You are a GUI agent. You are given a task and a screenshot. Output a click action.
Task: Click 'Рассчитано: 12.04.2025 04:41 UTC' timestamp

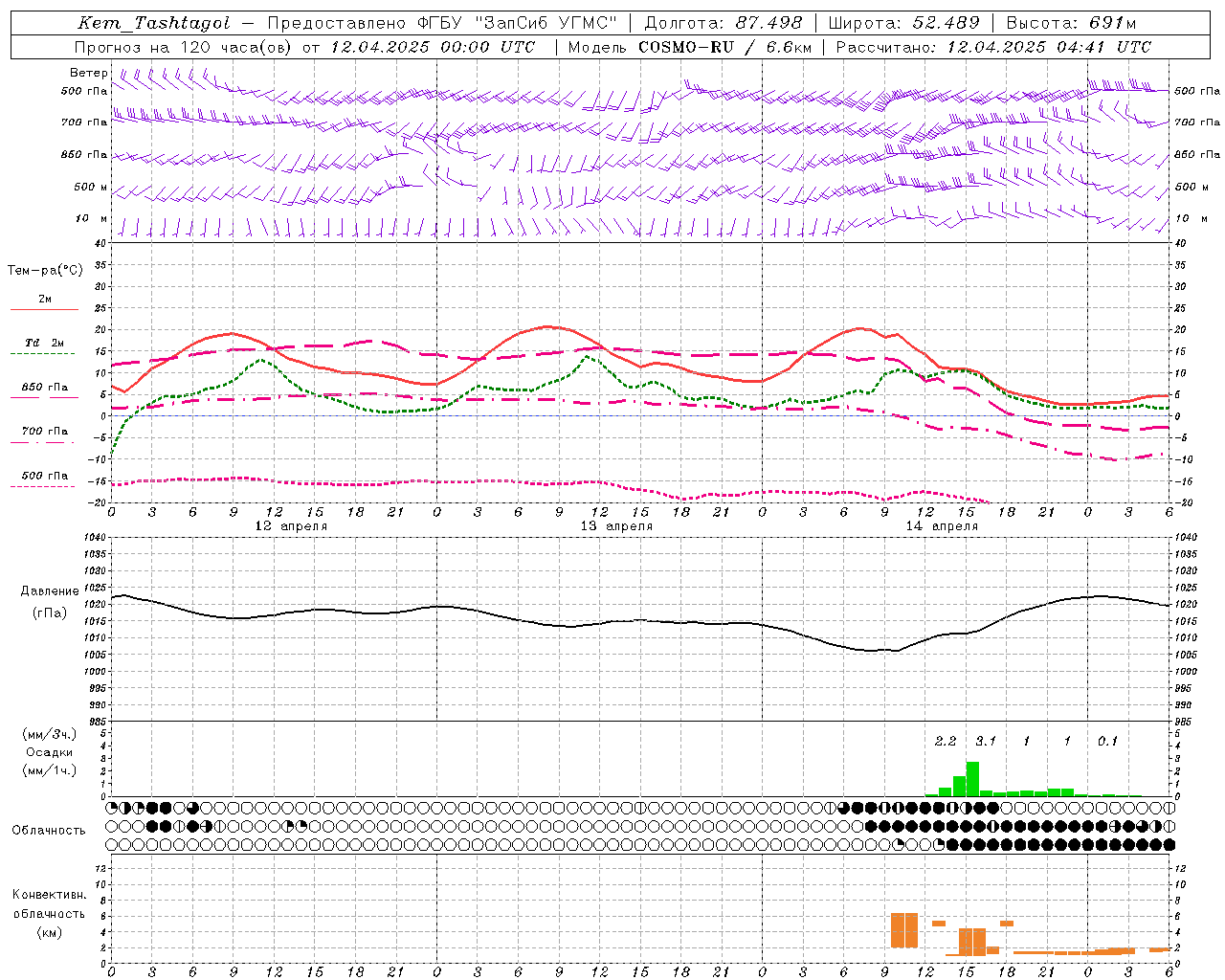click(993, 47)
